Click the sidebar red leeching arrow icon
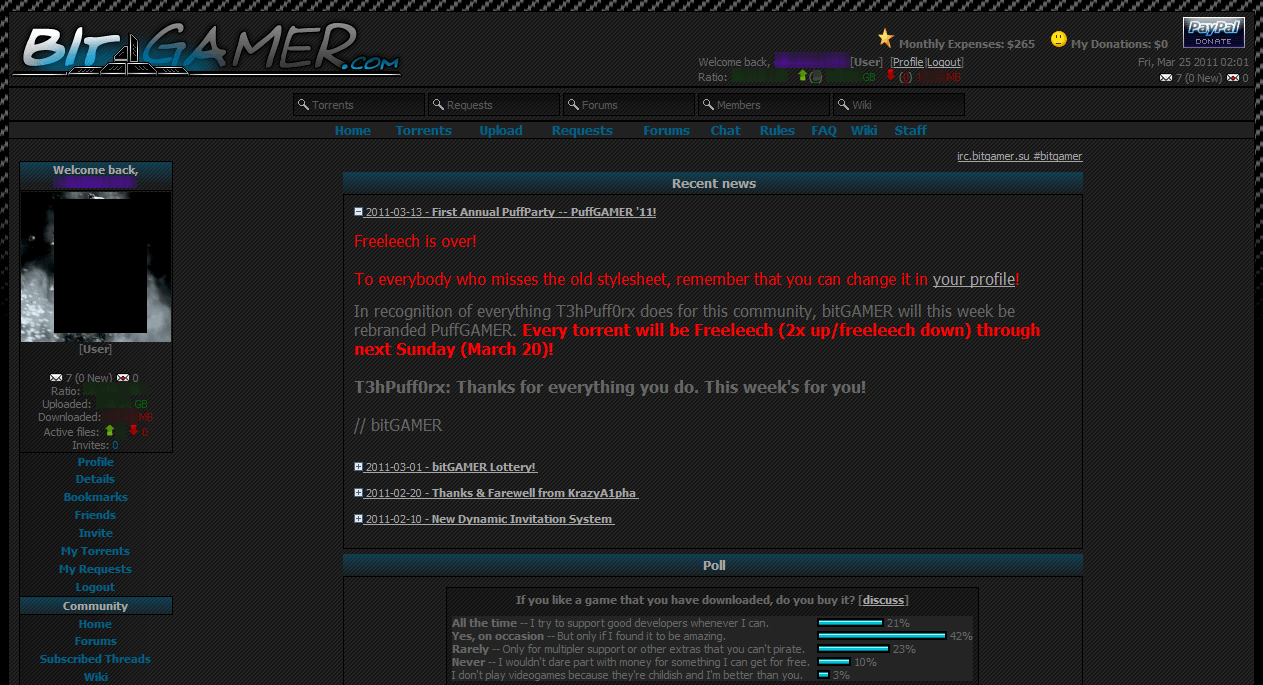 click(x=133, y=431)
